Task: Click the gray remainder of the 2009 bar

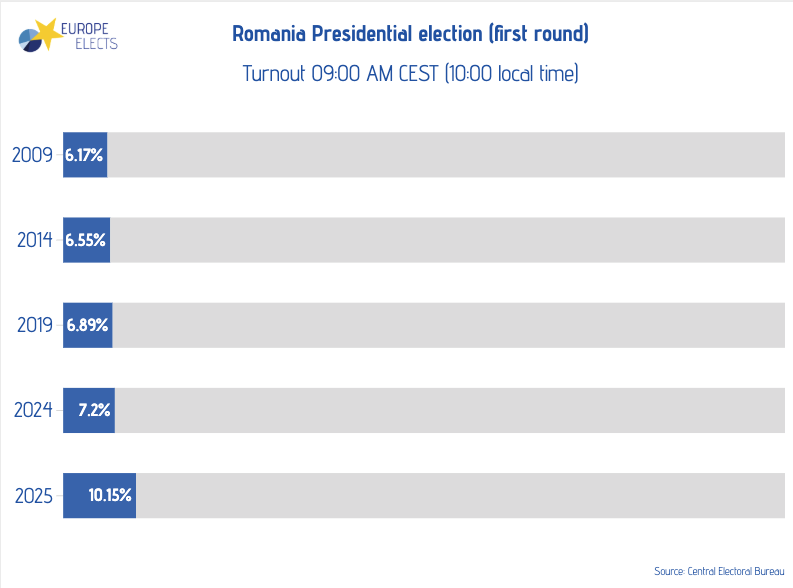Action: 445,155
